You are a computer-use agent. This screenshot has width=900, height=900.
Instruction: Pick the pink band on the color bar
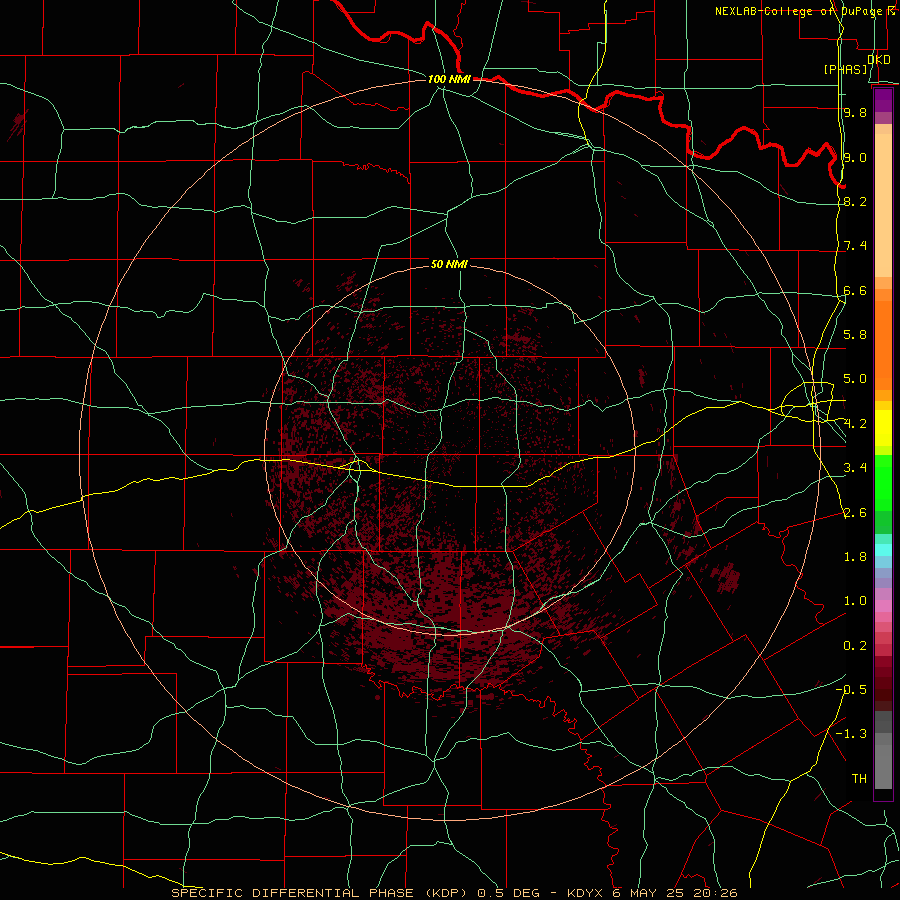pos(883,606)
